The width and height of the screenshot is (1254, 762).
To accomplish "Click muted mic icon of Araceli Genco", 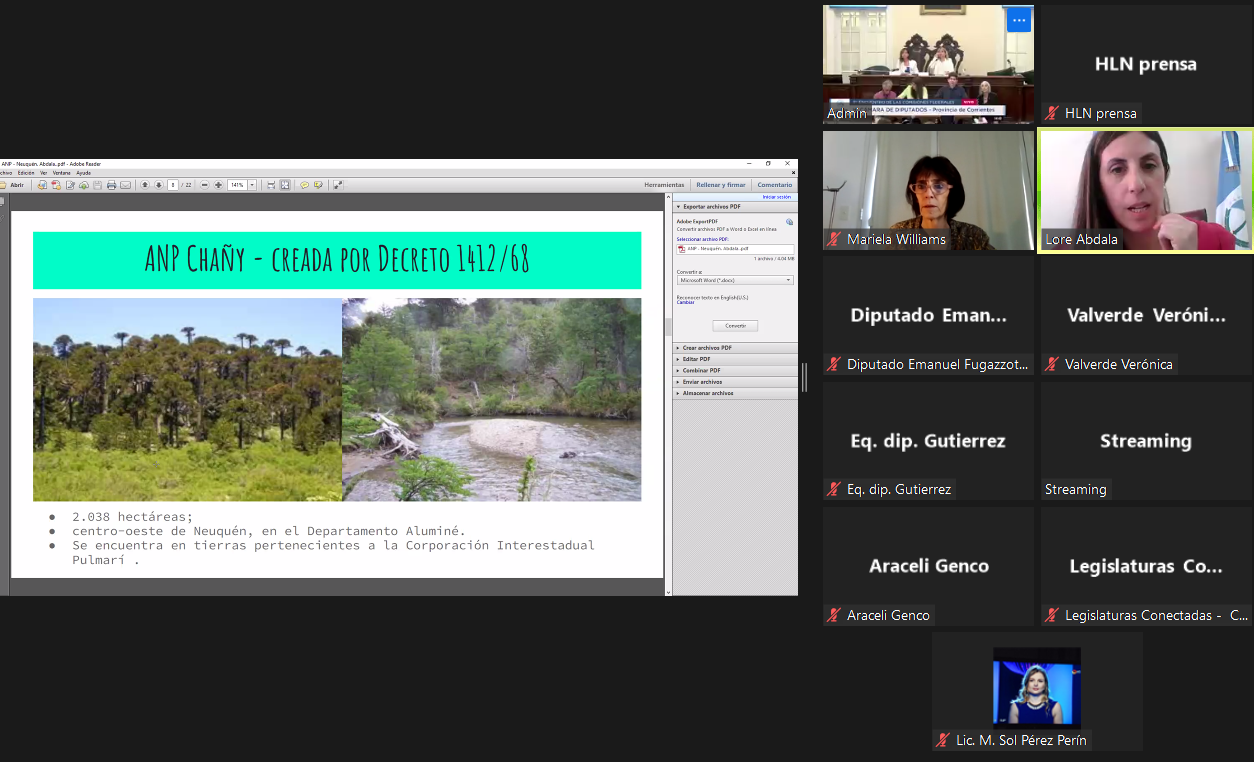I will pyautogui.click(x=834, y=615).
